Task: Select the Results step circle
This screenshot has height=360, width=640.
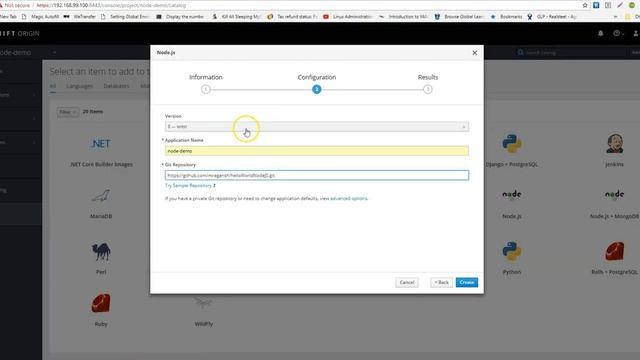Action: (x=428, y=89)
